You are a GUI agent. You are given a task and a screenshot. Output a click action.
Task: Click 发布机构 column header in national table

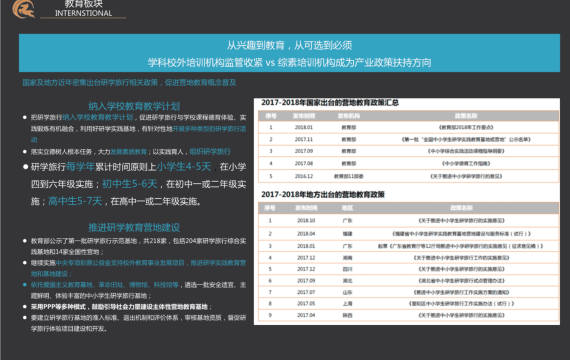349,116
